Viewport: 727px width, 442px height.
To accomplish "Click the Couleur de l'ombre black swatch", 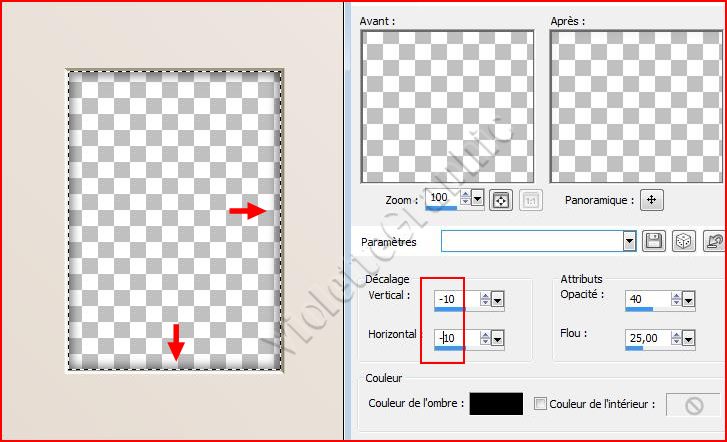I will point(496,404).
